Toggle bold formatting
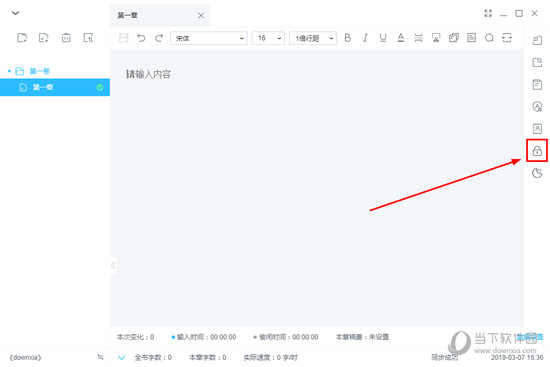The width and height of the screenshot is (550, 367). pyautogui.click(x=348, y=38)
